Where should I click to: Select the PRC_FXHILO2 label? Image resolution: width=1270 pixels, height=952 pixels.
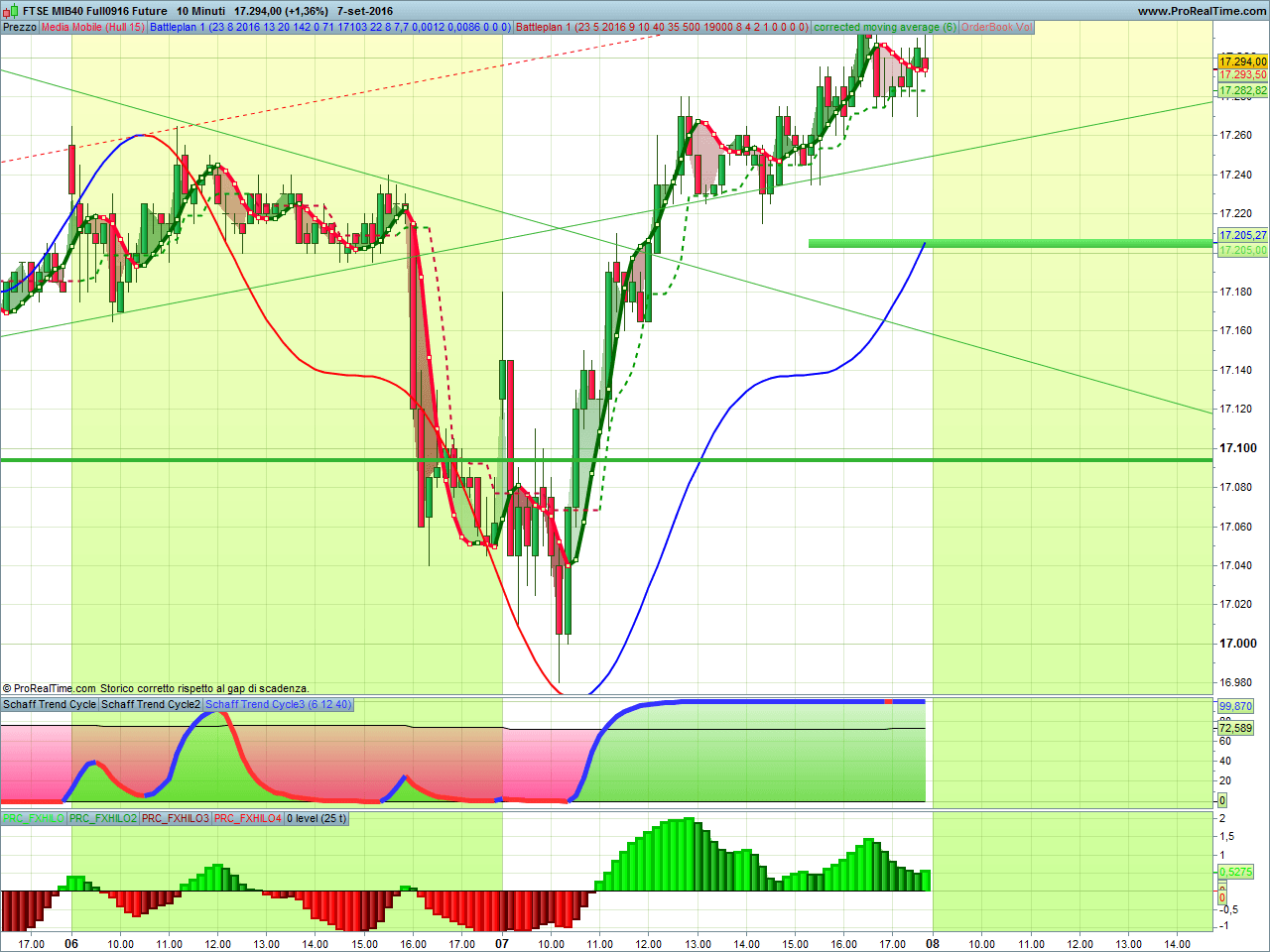tap(103, 818)
